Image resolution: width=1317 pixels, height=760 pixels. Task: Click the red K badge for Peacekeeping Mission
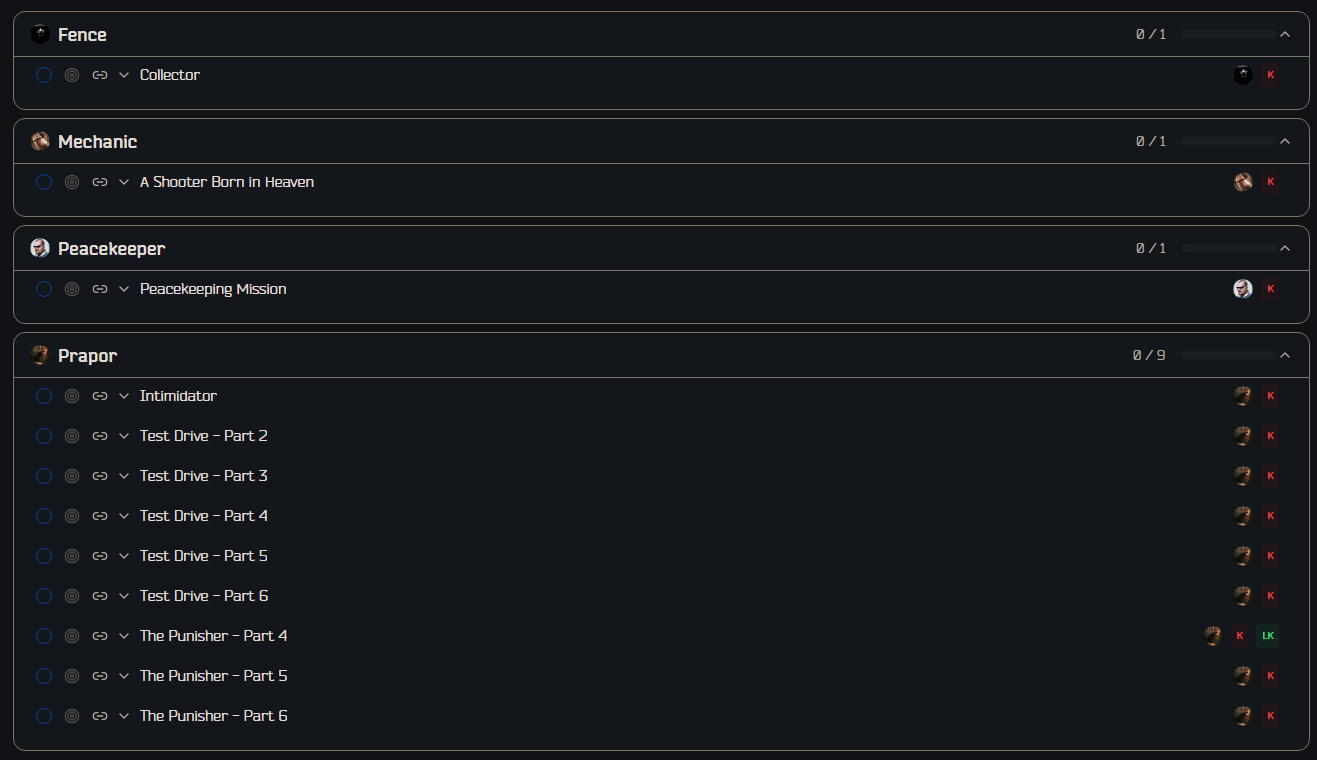pyautogui.click(x=1270, y=289)
